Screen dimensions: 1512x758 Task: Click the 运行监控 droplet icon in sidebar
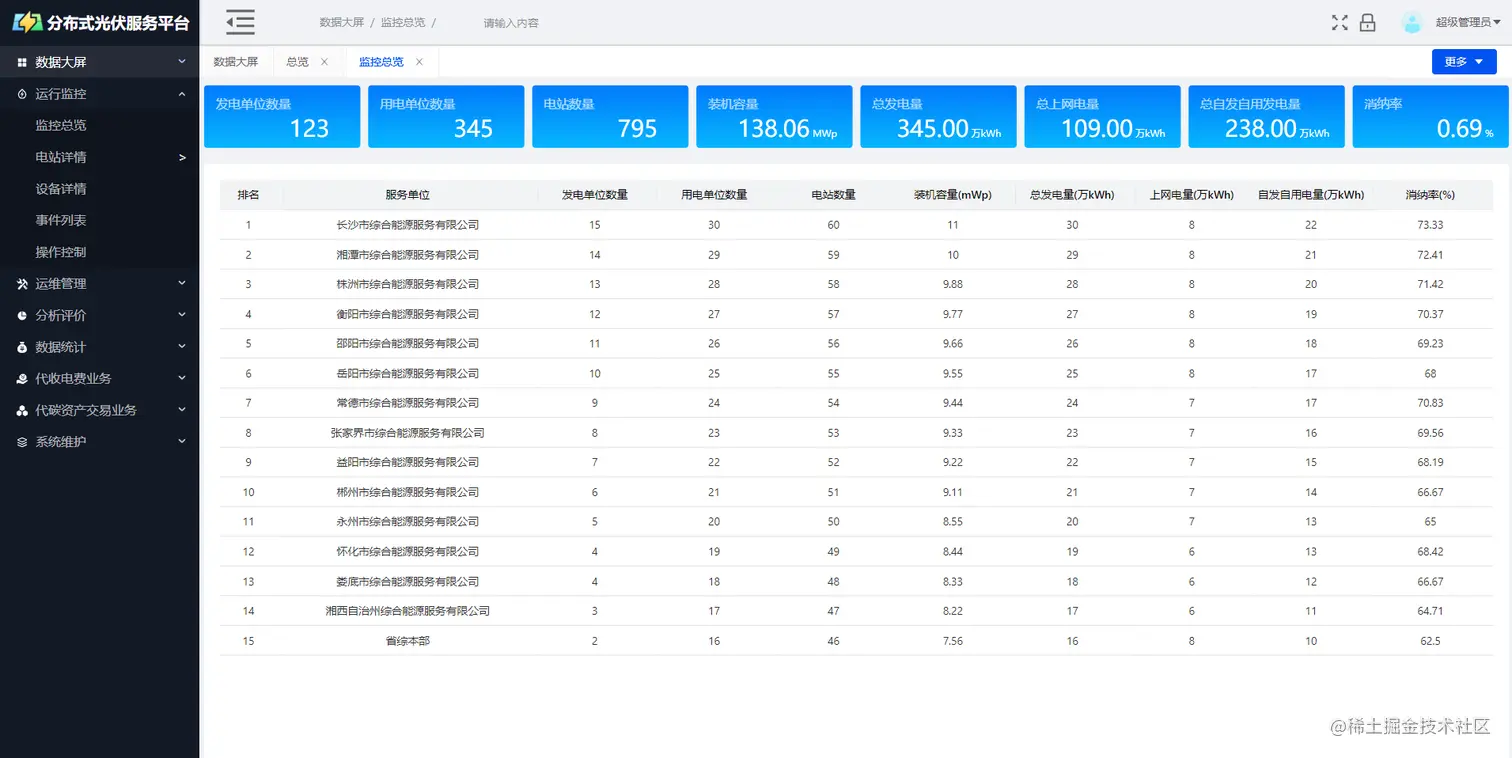(22, 94)
